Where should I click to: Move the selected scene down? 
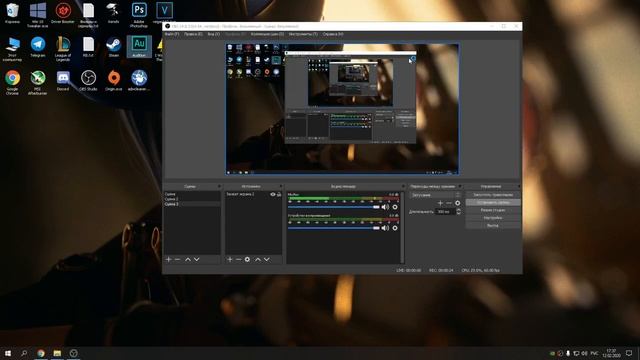[x=197, y=260]
